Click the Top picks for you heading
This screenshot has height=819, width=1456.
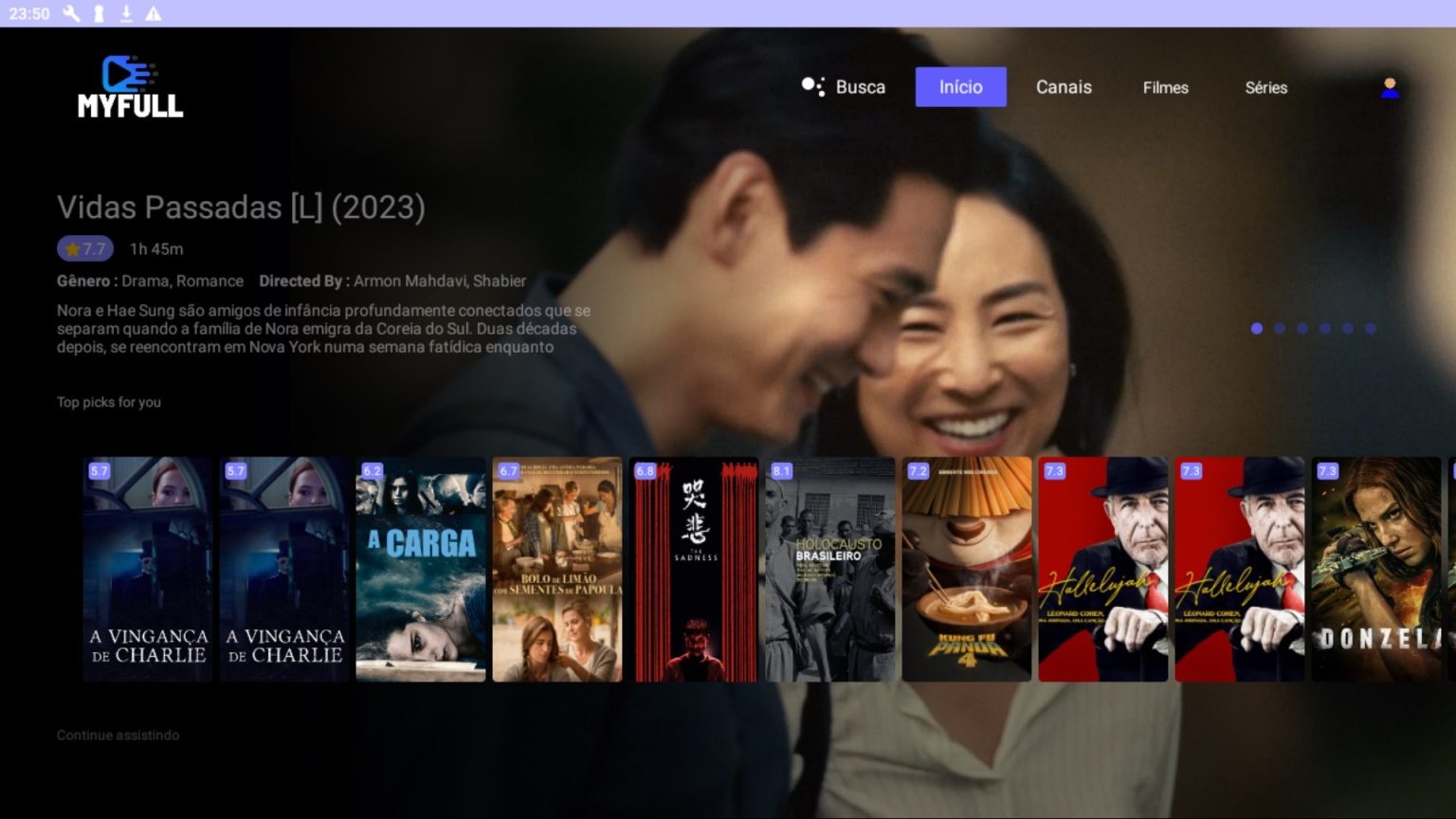pyautogui.click(x=109, y=402)
